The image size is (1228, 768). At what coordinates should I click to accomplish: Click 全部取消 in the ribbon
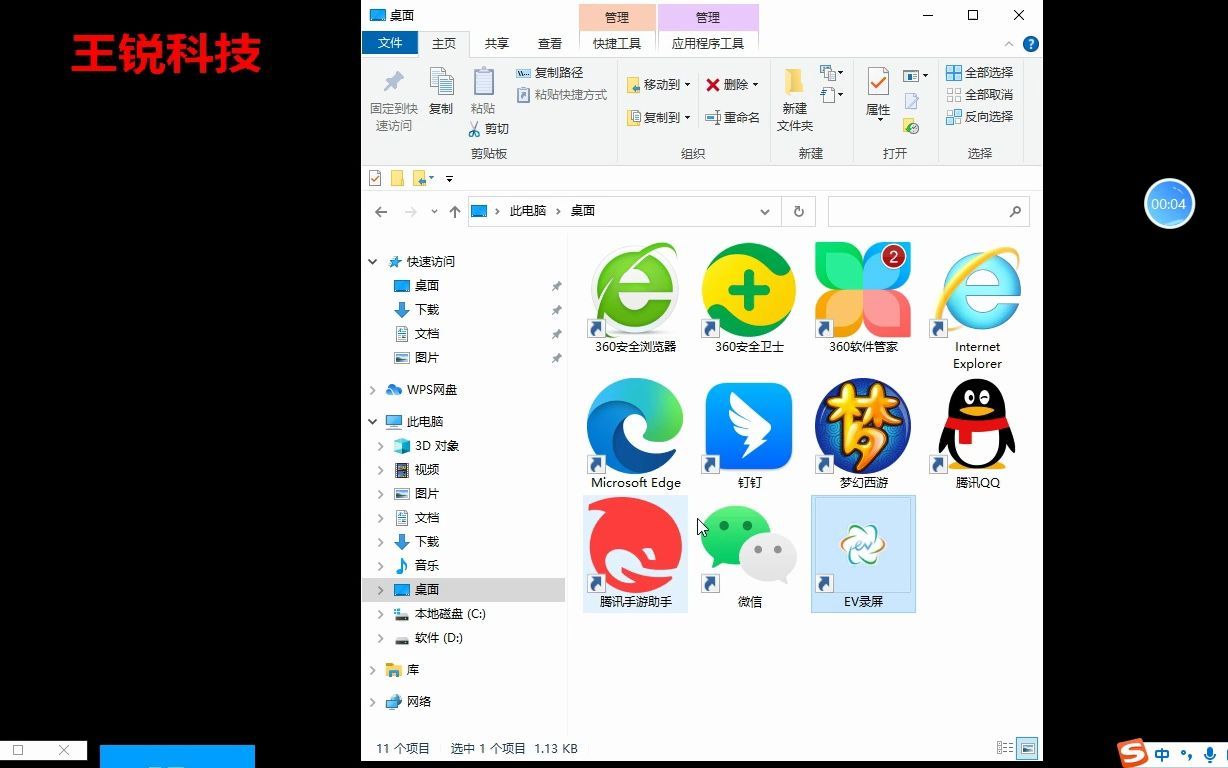(979, 95)
